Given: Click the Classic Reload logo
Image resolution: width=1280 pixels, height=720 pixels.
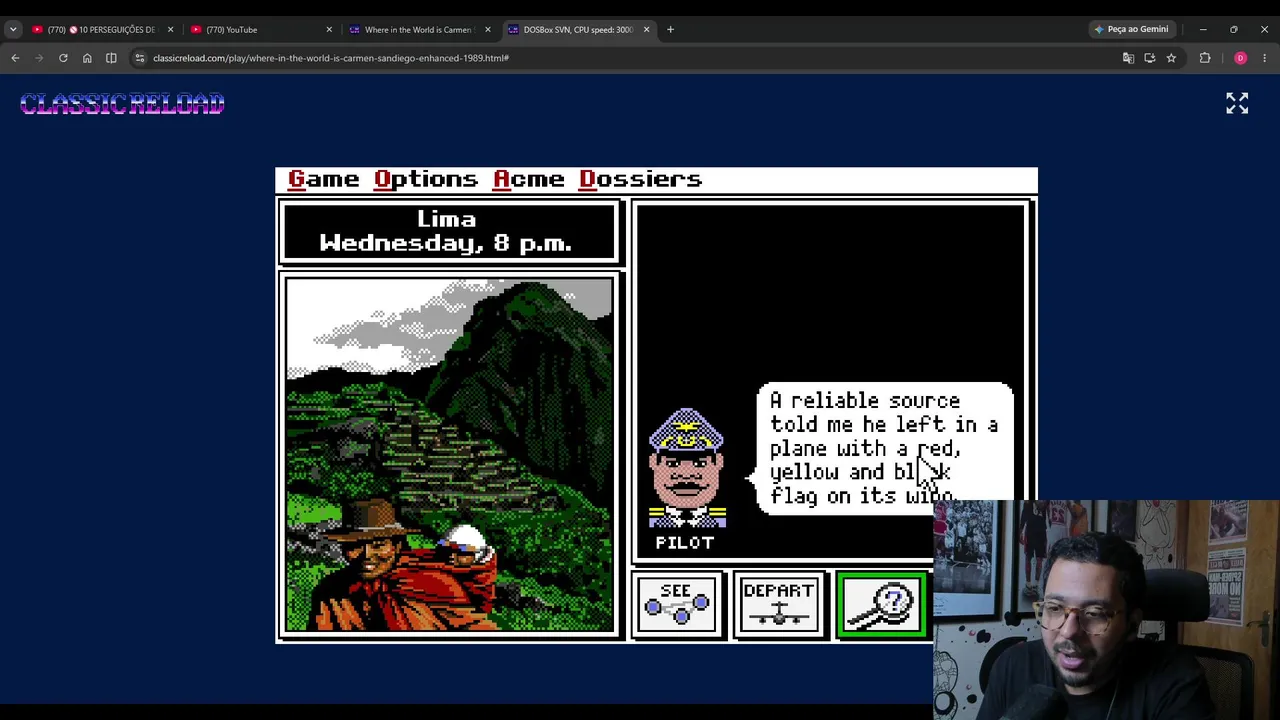Looking at the screenshot, I should [x=122, y=104].
